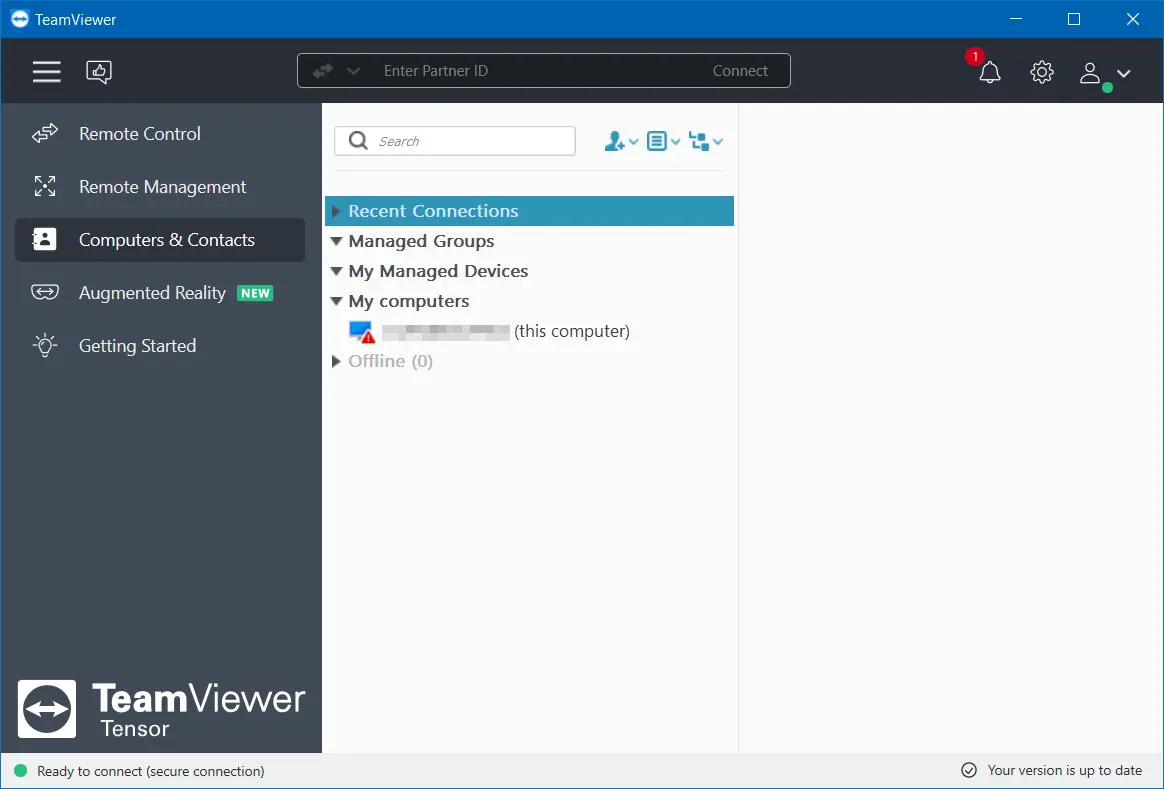
Task: Open Remote Management section
Action: click(x=160, y=186)
